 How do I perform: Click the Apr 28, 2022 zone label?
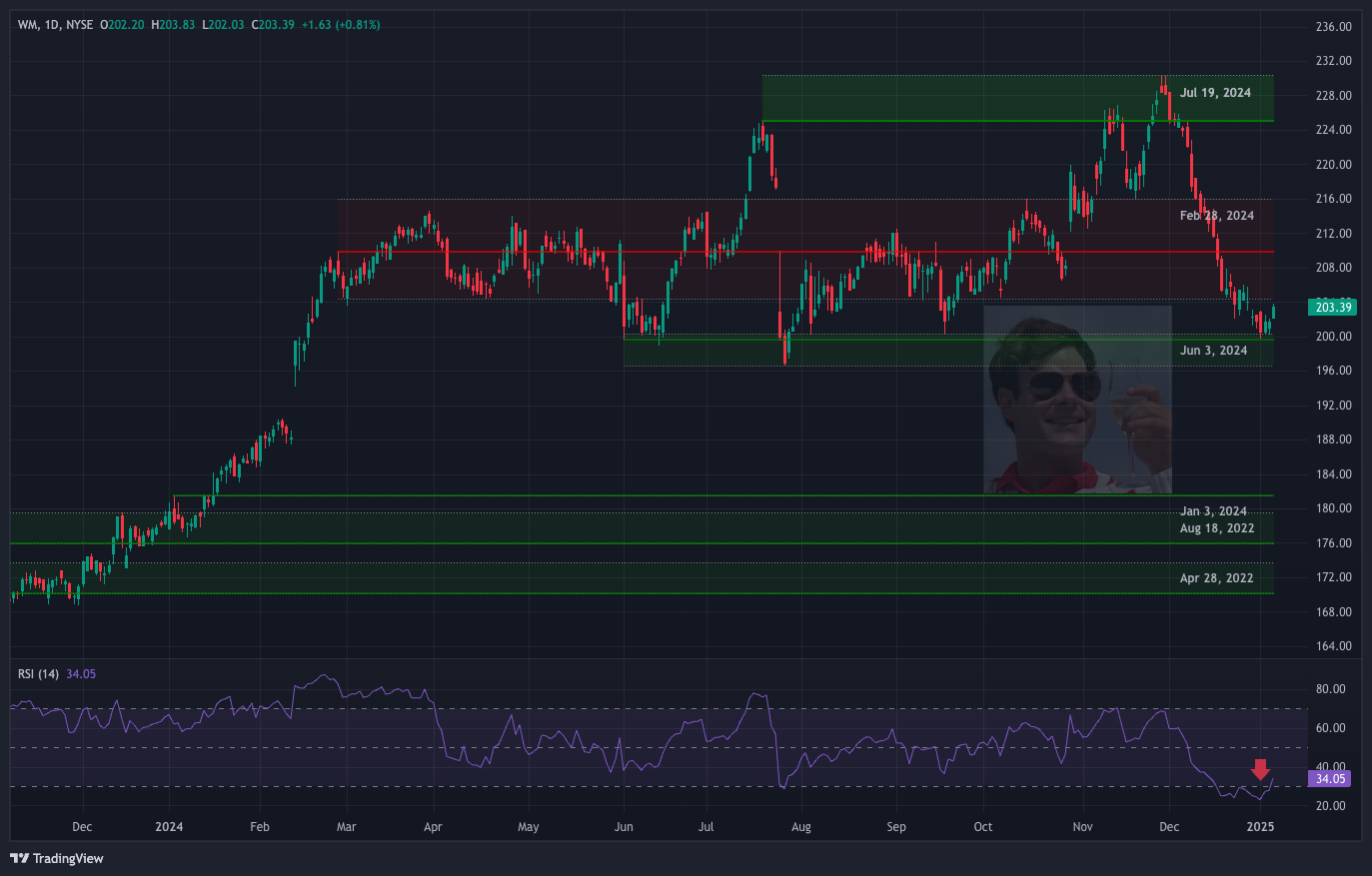[x=1216, y=578]
